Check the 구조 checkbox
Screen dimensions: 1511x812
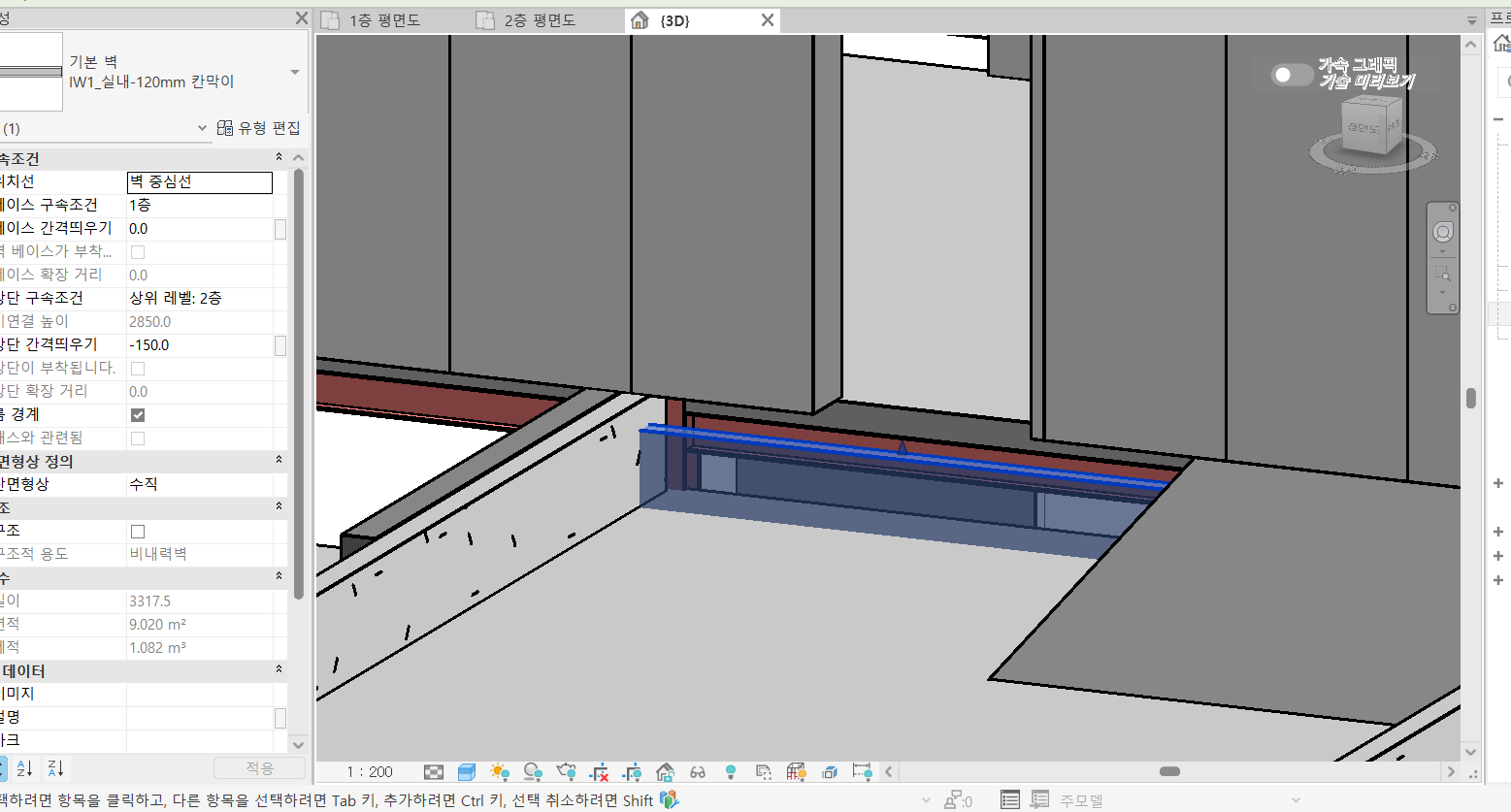point(138,532)
